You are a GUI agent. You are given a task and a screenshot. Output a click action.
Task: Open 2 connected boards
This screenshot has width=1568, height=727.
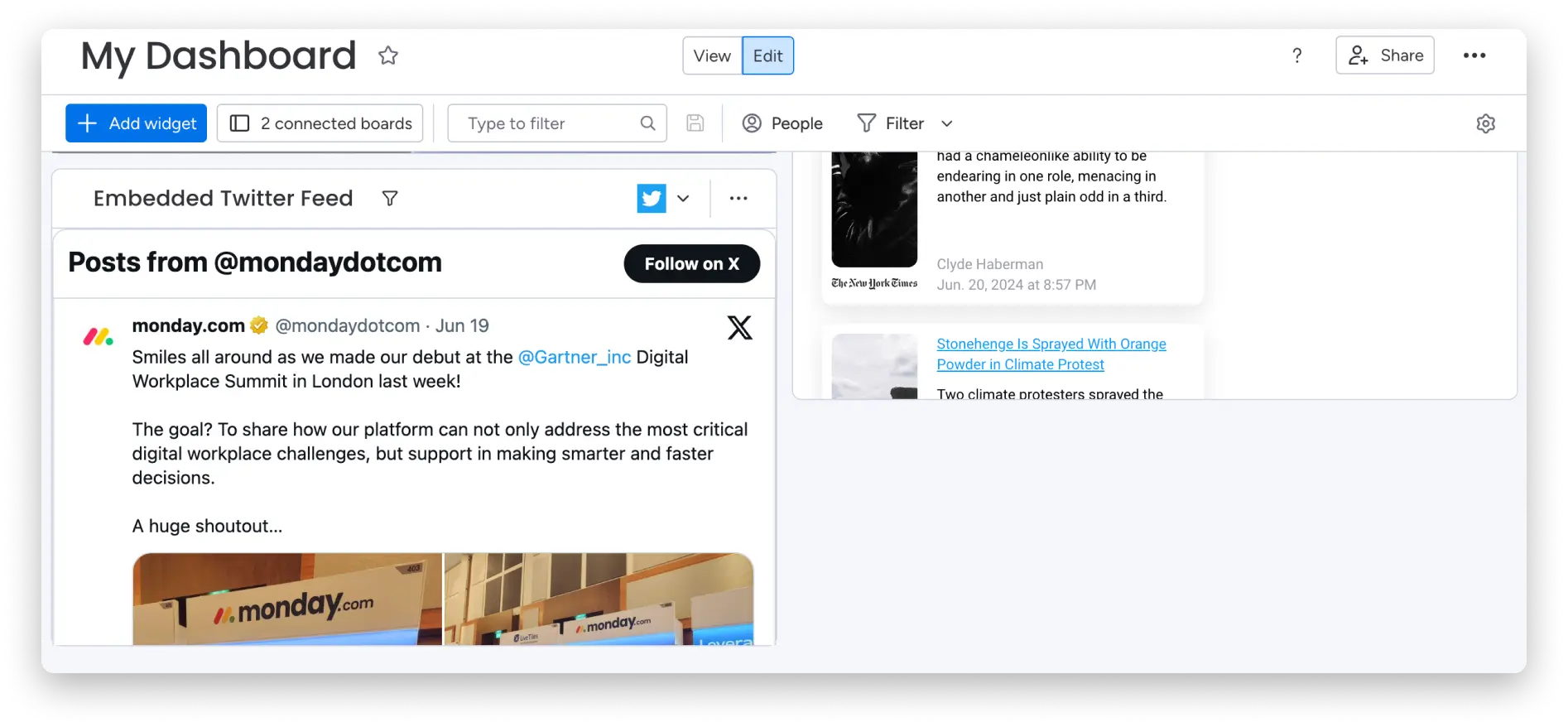[320, 123]
